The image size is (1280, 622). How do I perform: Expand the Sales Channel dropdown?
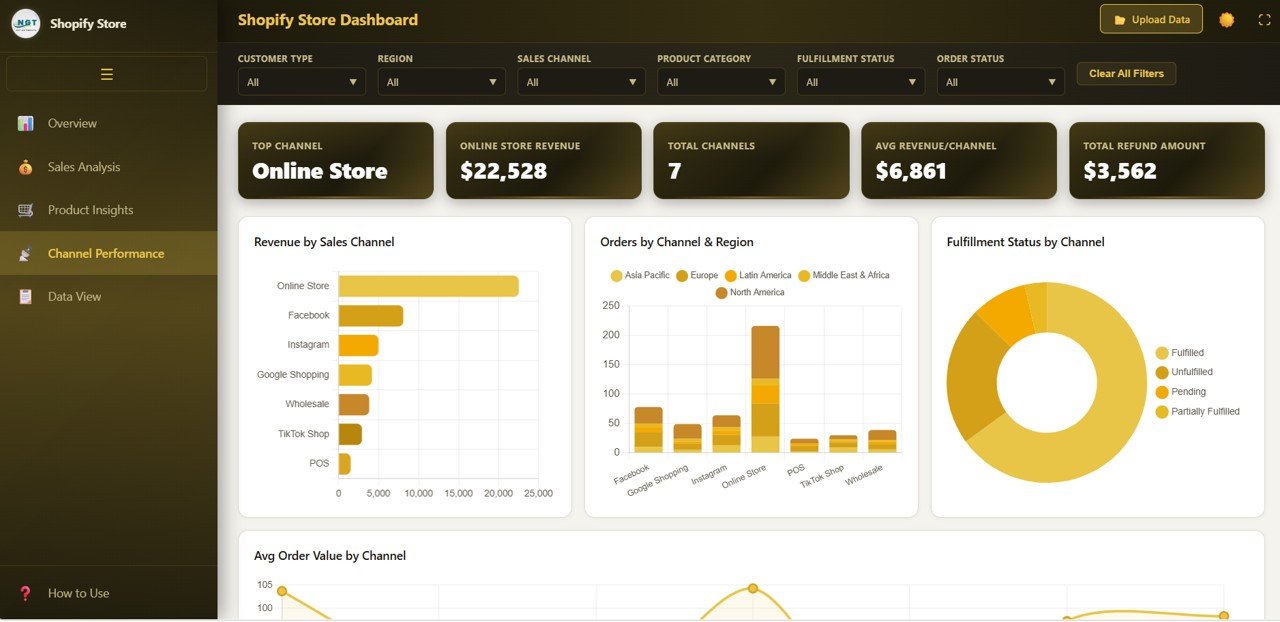[580, 81]
